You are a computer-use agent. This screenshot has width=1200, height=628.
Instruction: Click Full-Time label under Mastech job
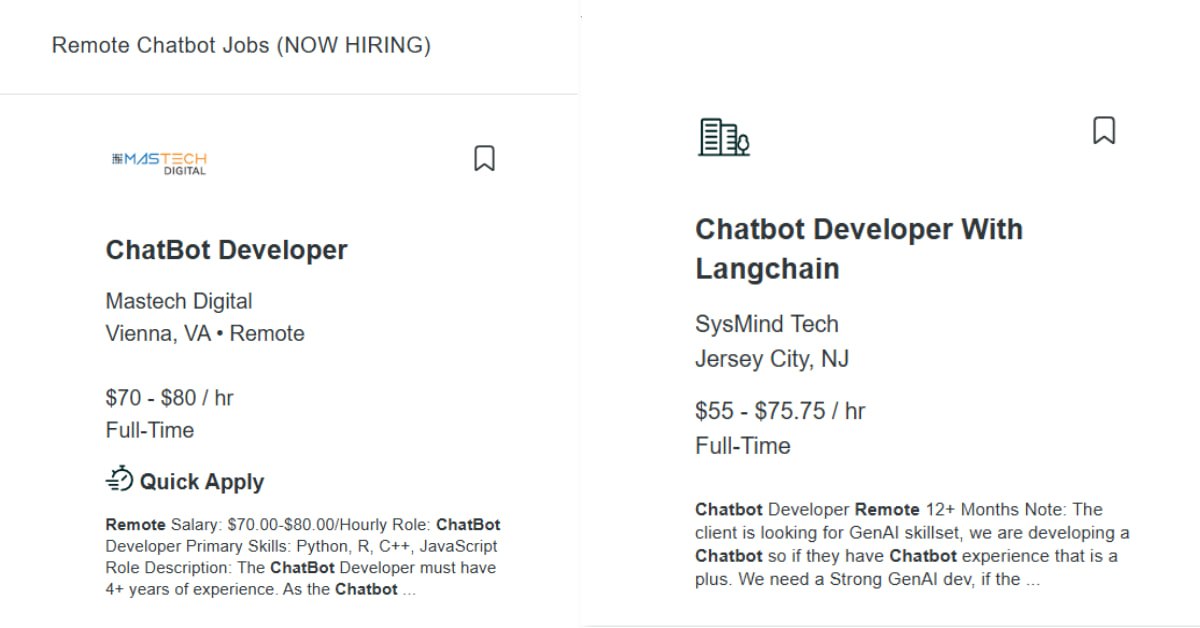(x=150, y=431)
